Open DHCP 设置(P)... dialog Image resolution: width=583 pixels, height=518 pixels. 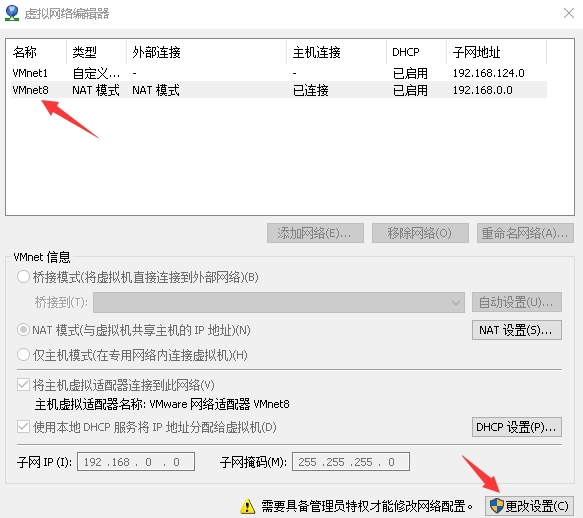(517, 427)
